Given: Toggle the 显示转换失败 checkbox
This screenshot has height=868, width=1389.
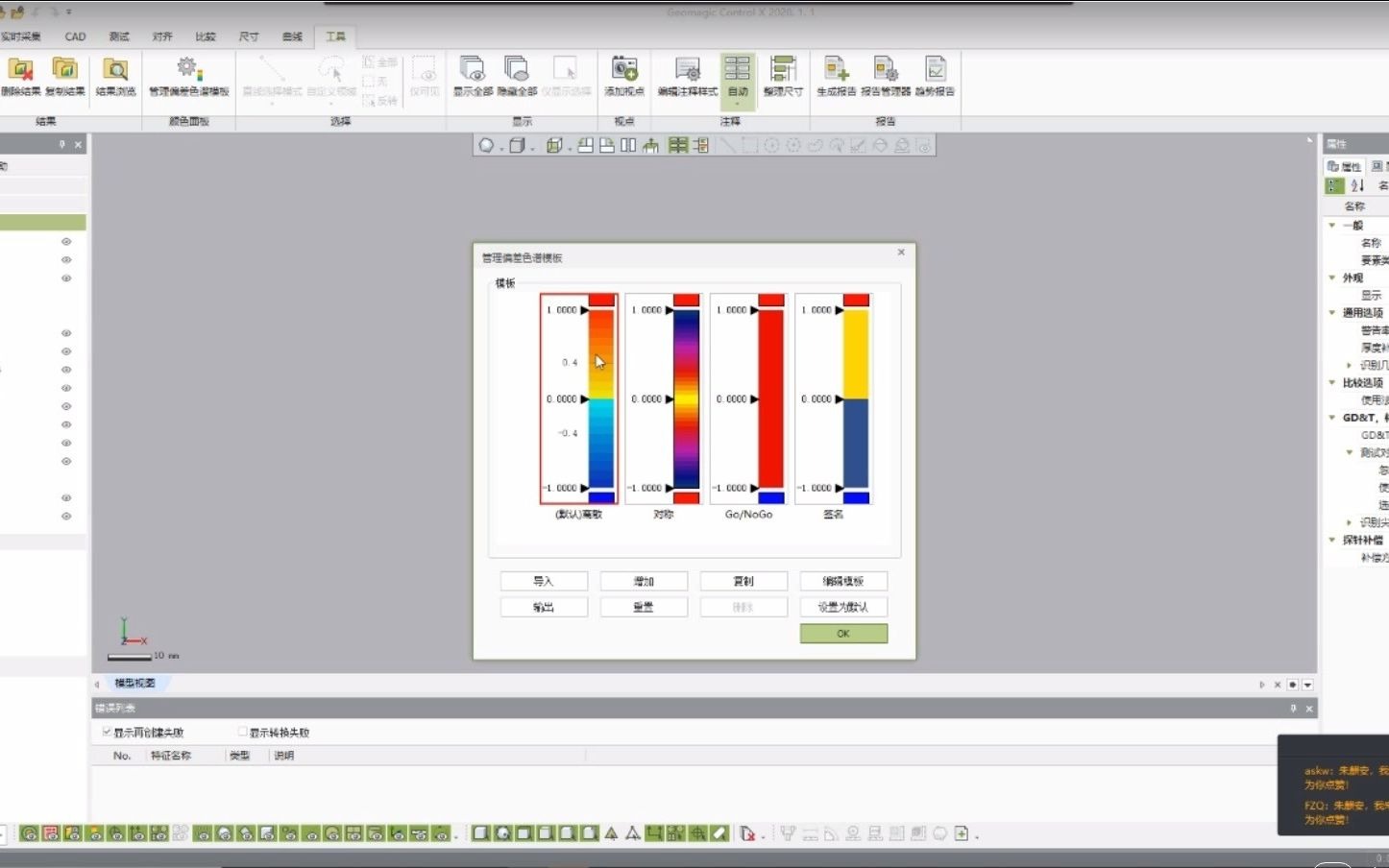Looking at the screenshot, I should 242,732.
